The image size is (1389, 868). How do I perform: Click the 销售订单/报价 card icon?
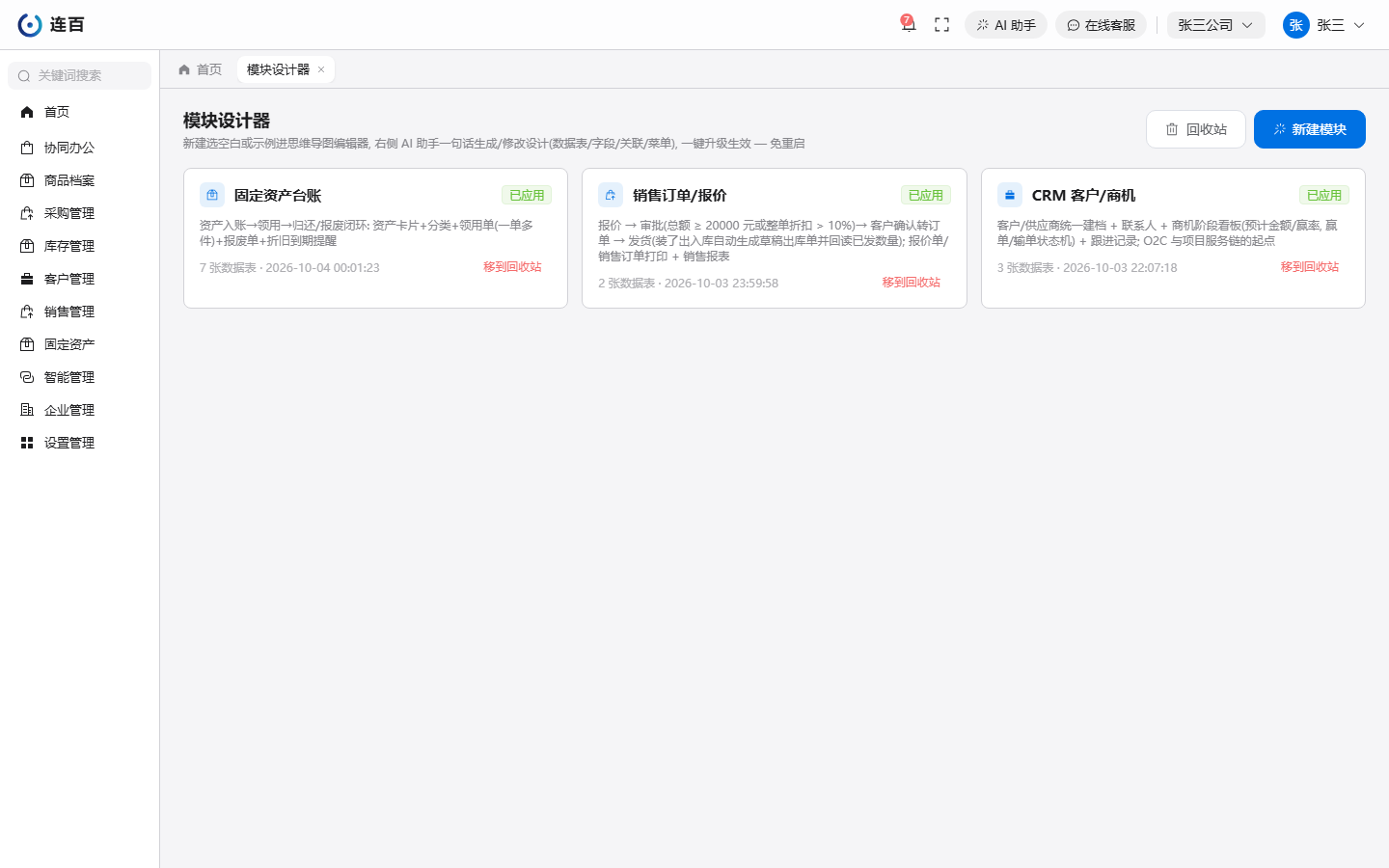click(611, 195)
